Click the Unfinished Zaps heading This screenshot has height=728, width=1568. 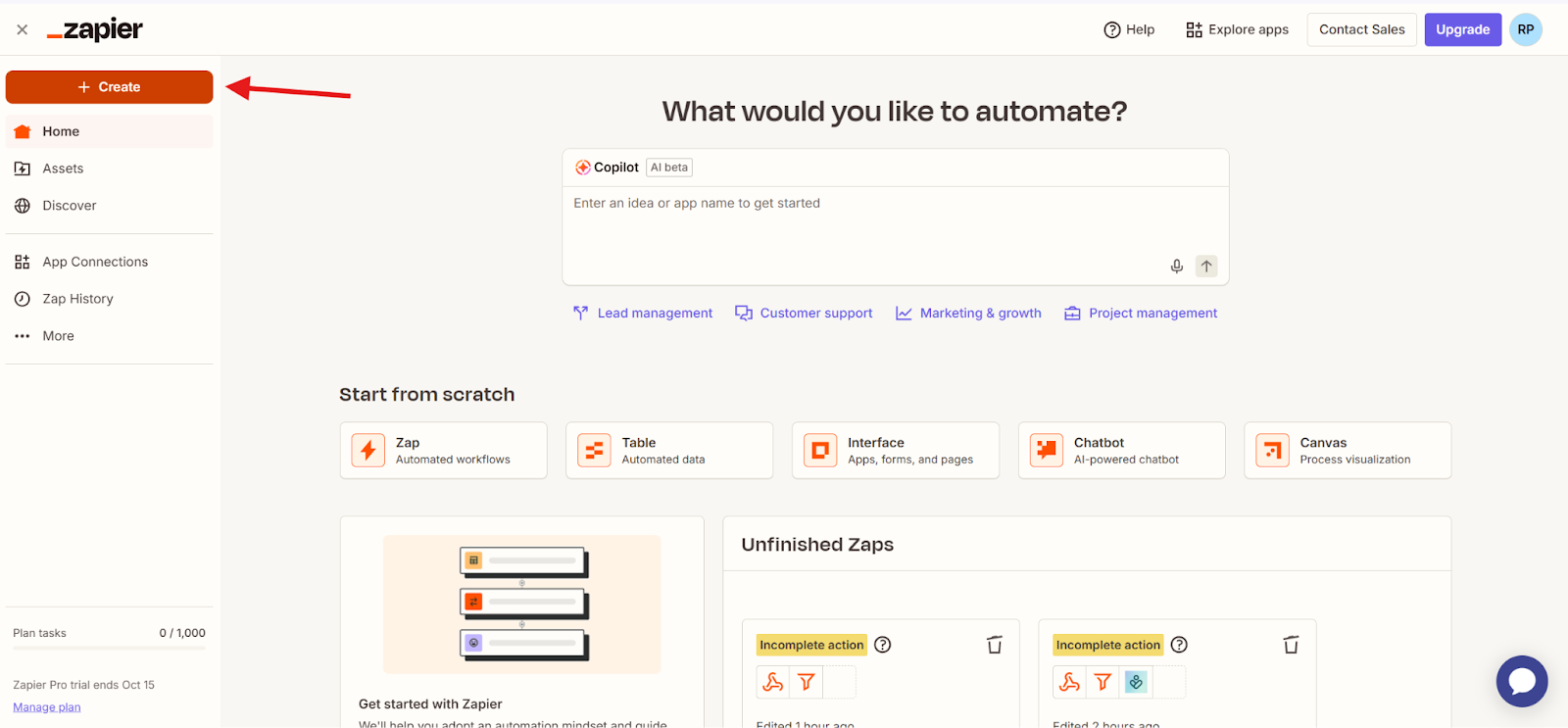pyautogui.click(x=817, y=545)
